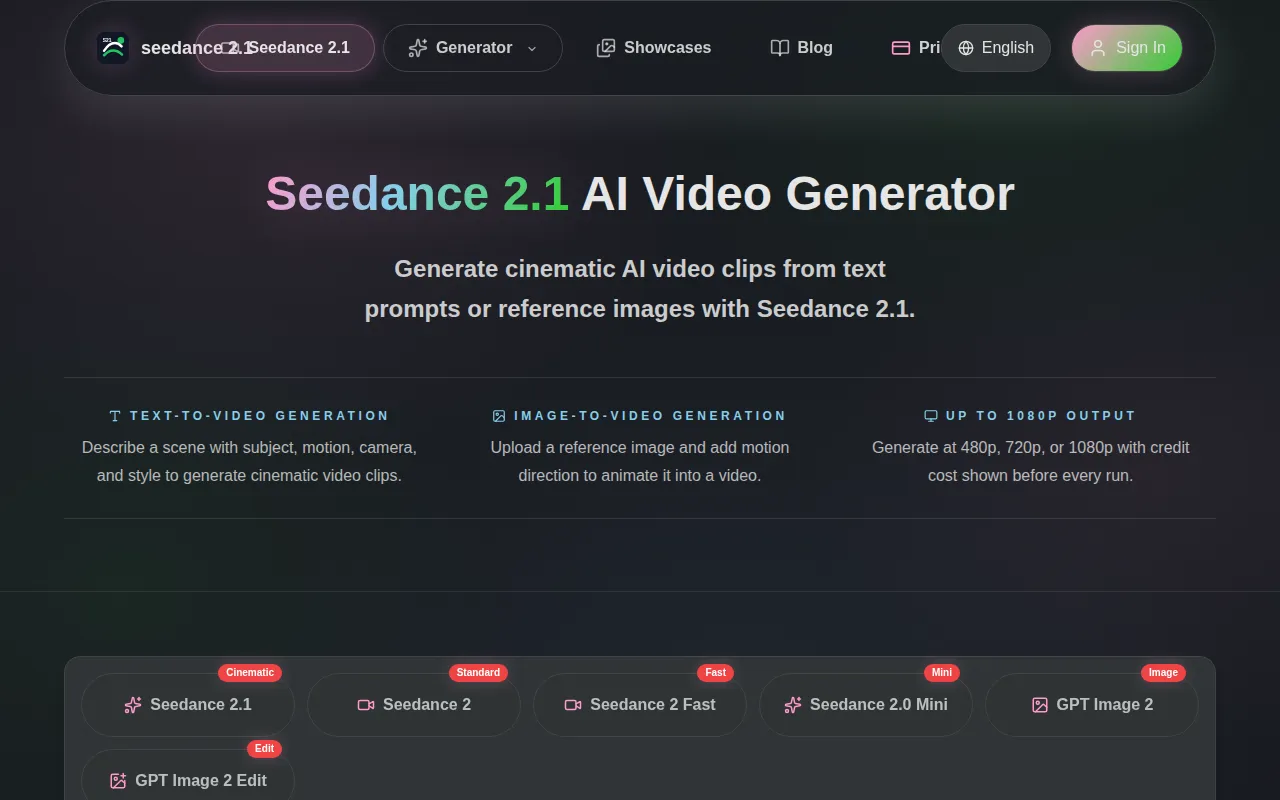Viewport: 1280px width, 800px height.
Task: Click the Text-to-Video Generation type icon
Action: pyautogui.click(x=115, y=416)
